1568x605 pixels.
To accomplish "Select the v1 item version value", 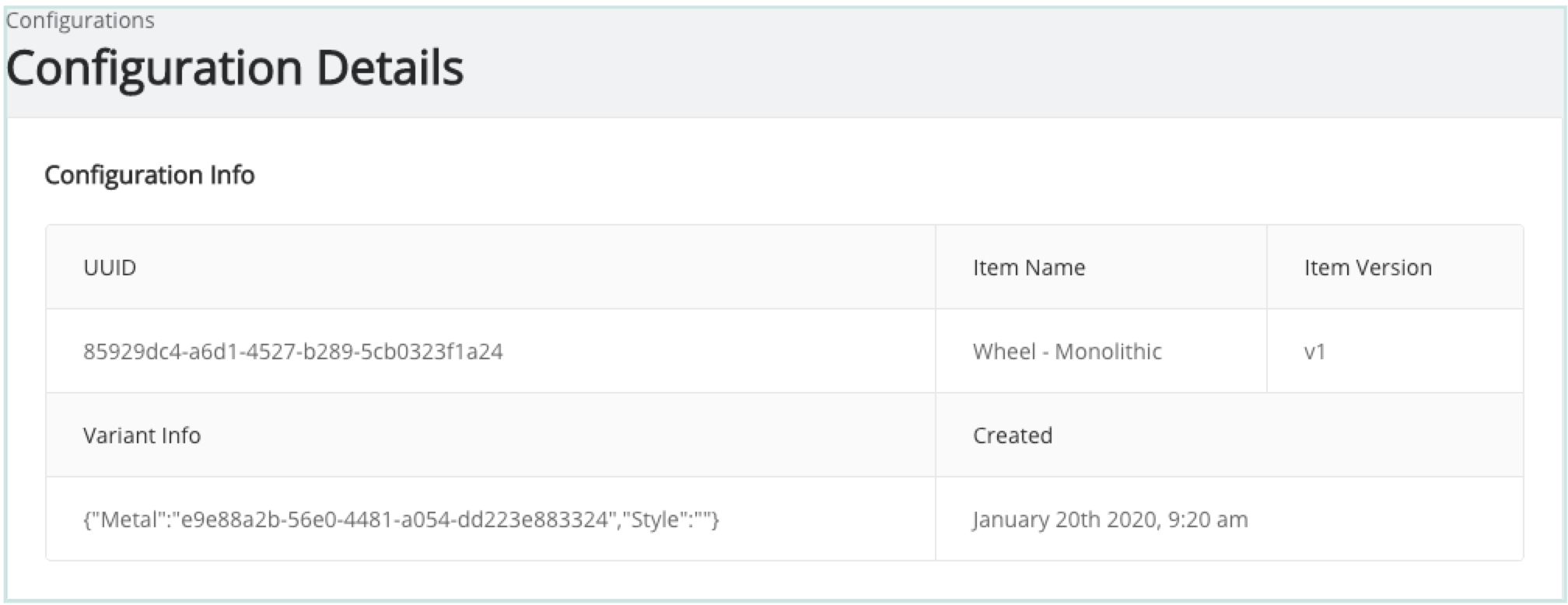I will click(x=1314, y=351).
